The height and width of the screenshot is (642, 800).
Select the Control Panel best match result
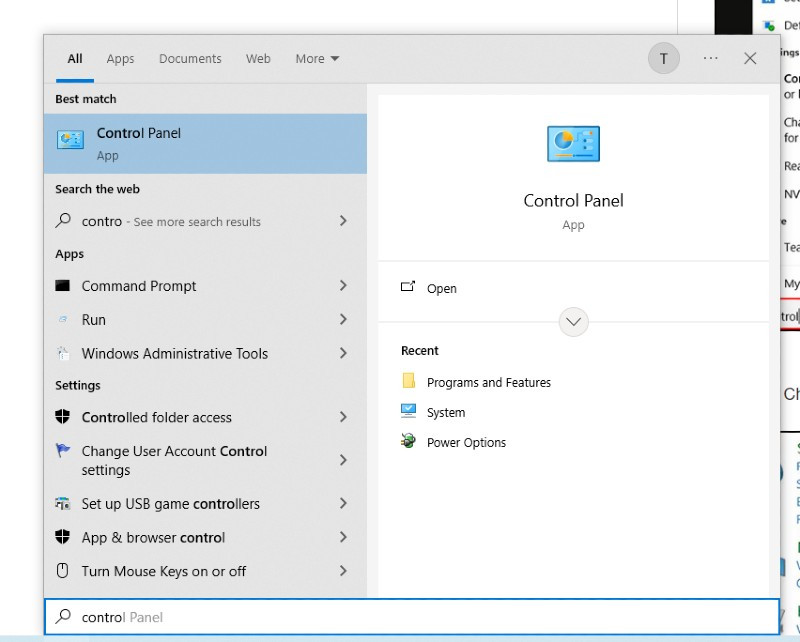205,143
